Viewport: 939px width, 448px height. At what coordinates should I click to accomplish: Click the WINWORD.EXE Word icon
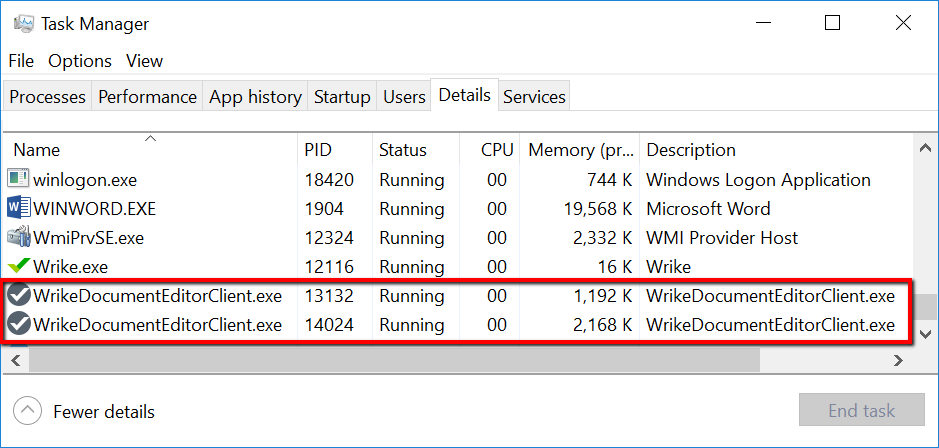(x=18, y=209)
